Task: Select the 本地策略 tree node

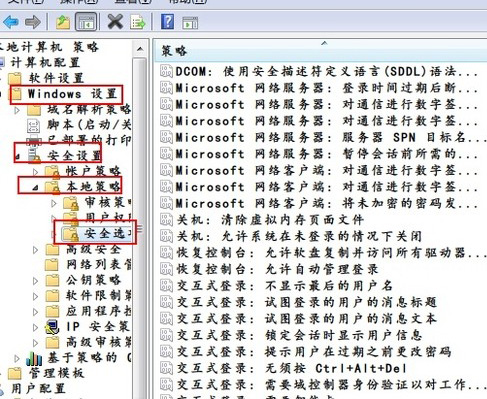Action: point(93,187)
